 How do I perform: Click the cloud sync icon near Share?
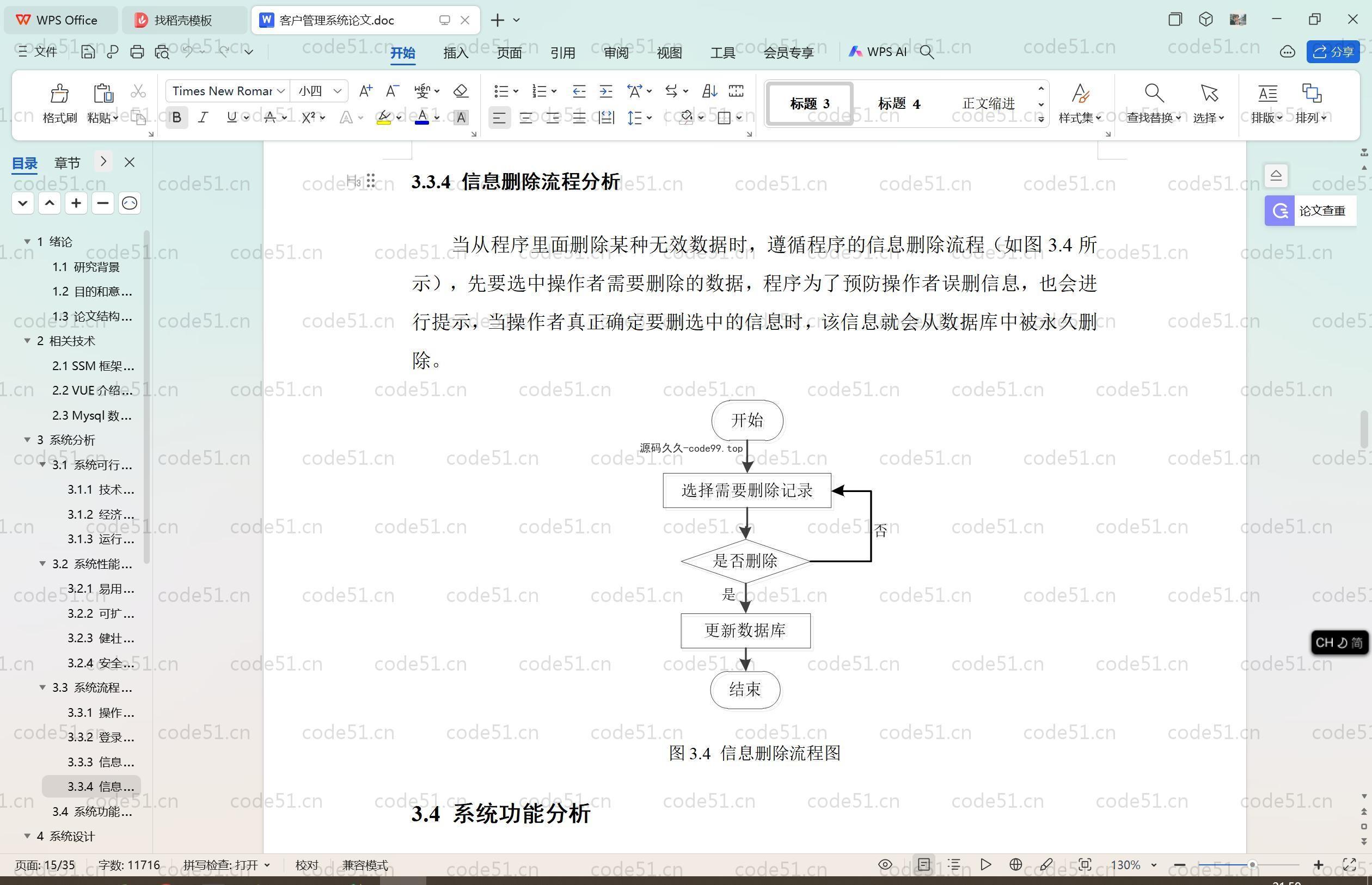pyautogui.click(x=1288, y=52)
